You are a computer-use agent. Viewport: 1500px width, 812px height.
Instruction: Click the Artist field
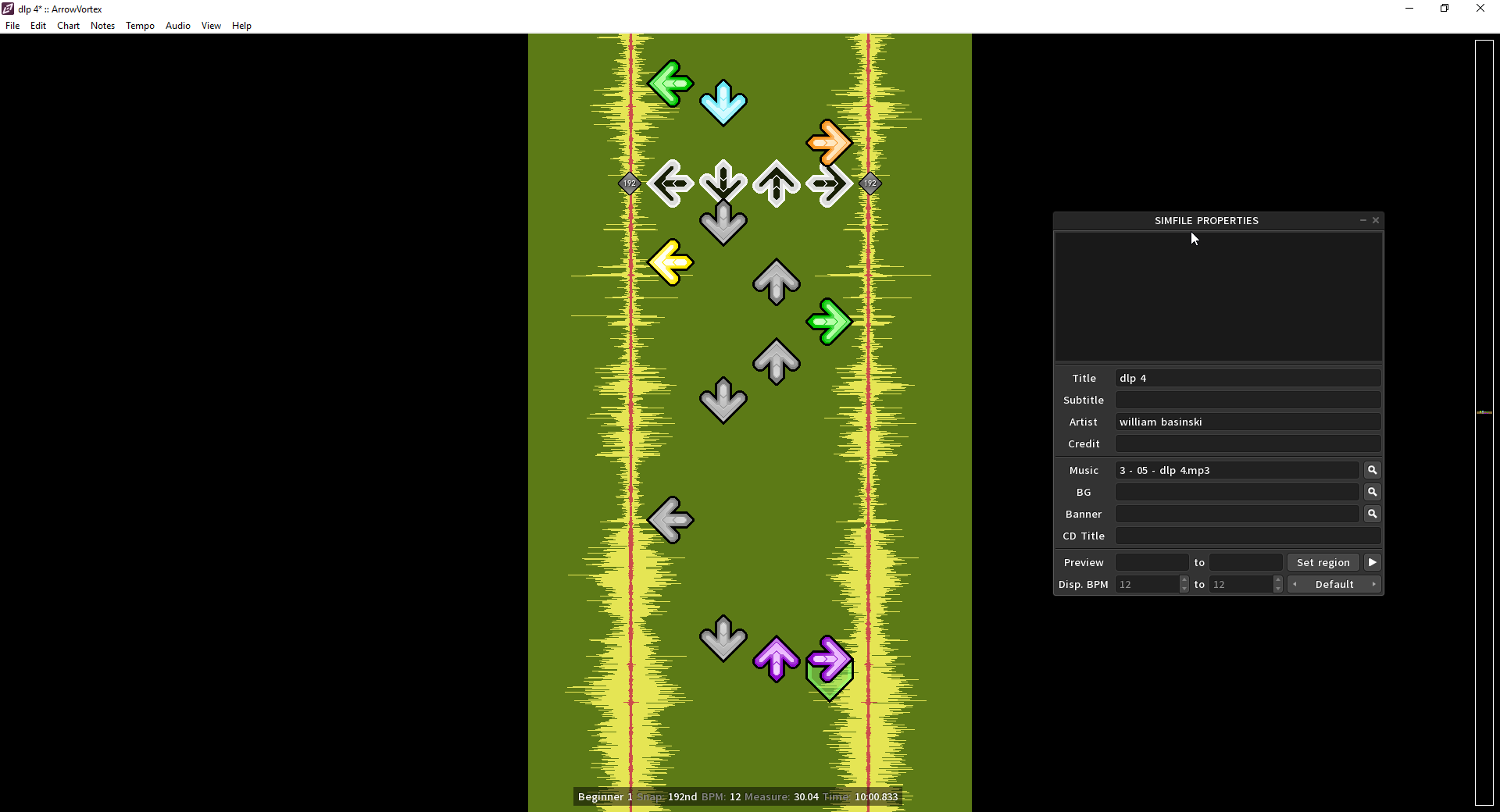(1247, 422)
